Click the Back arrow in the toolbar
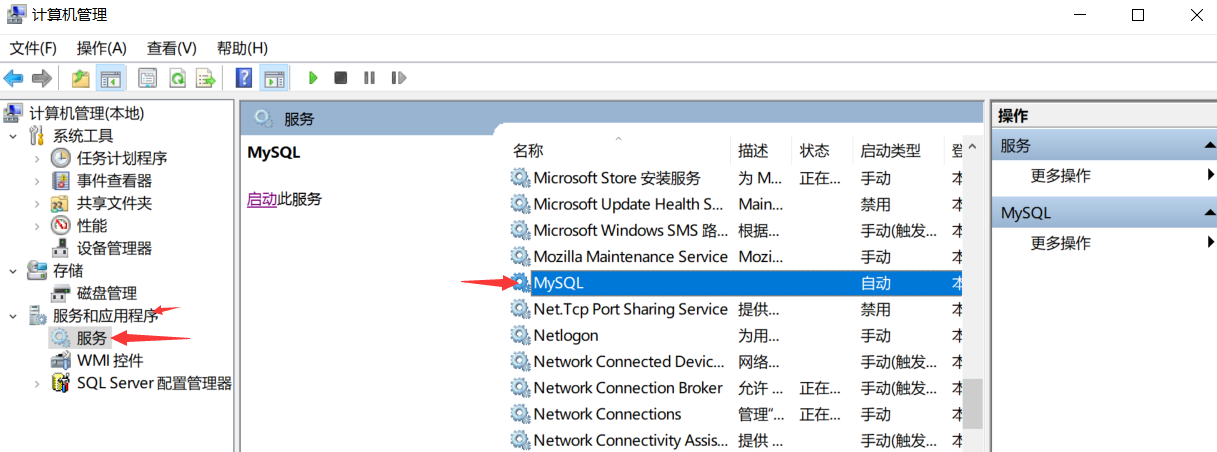The height and width of the screenshot is (452, 1217). coord(14,78)
